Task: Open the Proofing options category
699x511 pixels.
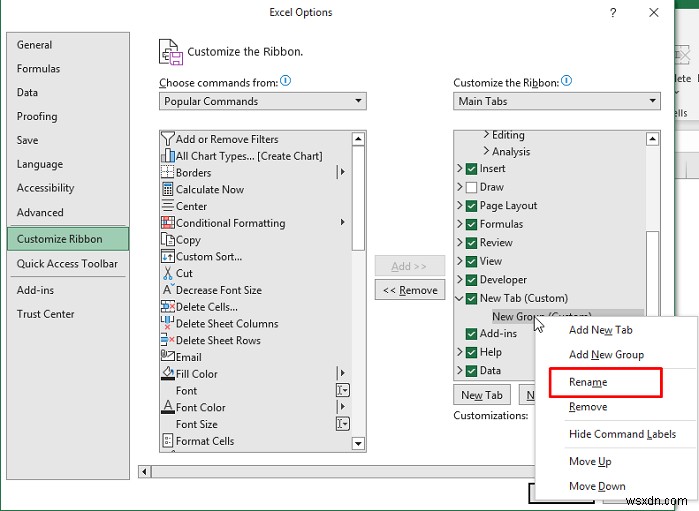Action: tap(68, 116)
